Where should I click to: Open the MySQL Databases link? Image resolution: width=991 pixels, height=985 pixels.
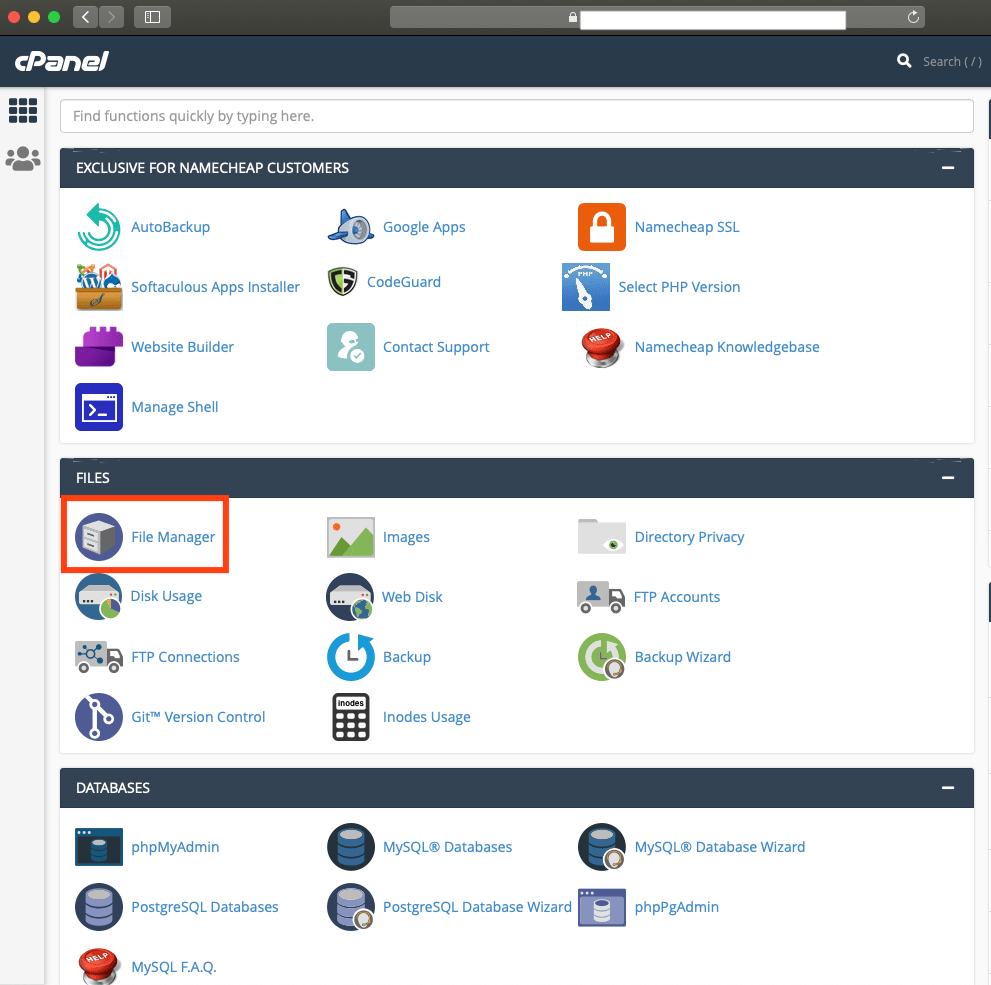click(447, 847)
